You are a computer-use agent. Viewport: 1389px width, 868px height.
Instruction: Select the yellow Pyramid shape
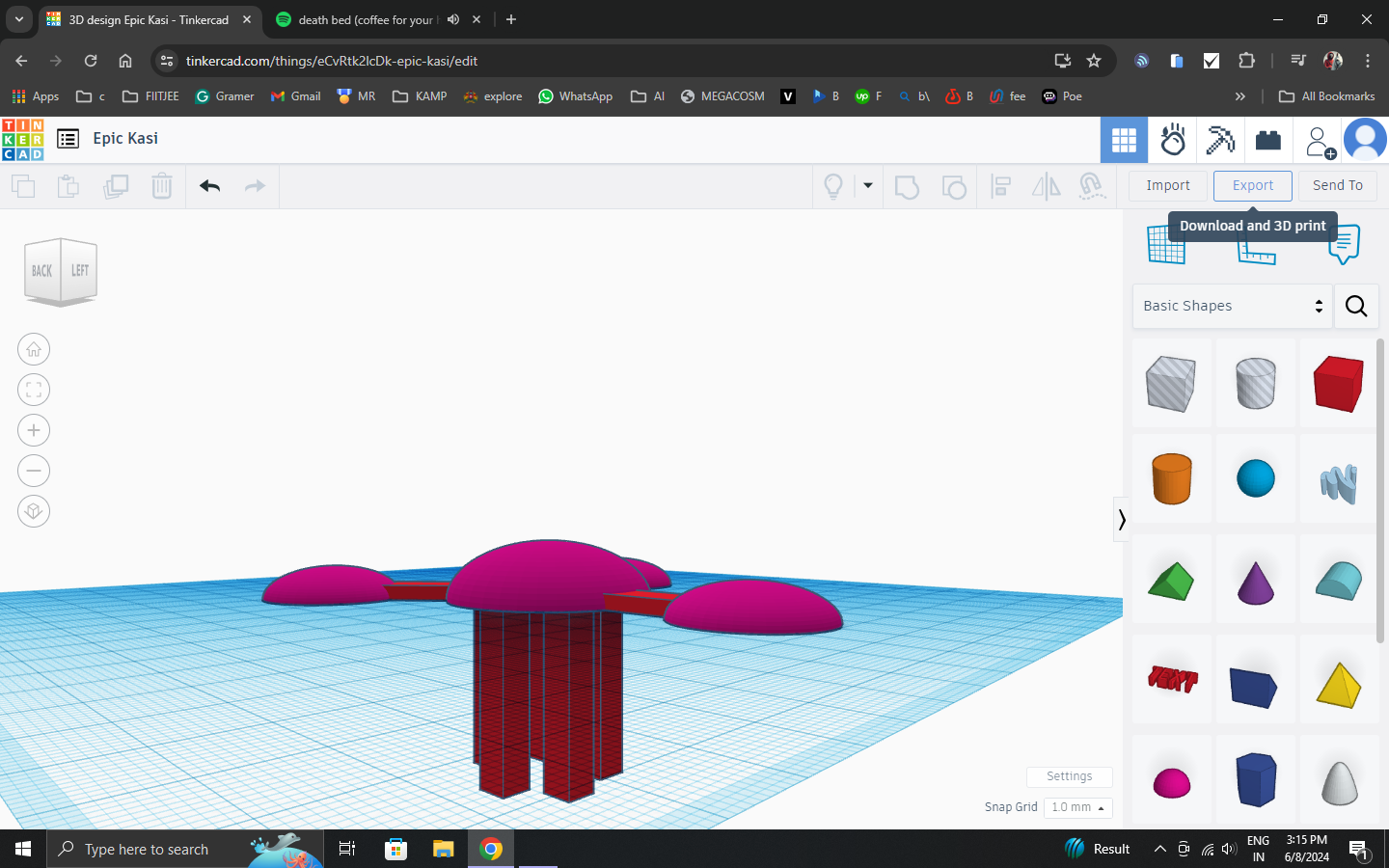point(1338,684)
